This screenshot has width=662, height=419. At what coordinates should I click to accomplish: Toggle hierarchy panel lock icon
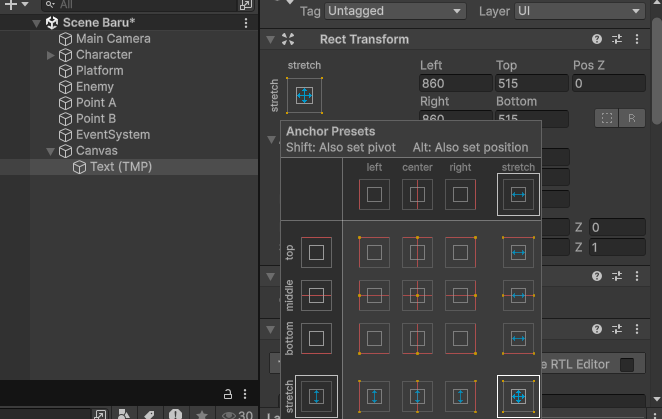[228, 394]
